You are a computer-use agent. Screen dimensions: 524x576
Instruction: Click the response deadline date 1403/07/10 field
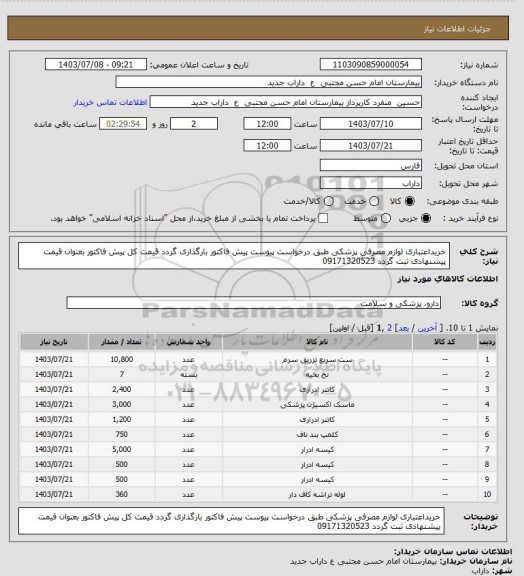370,124
